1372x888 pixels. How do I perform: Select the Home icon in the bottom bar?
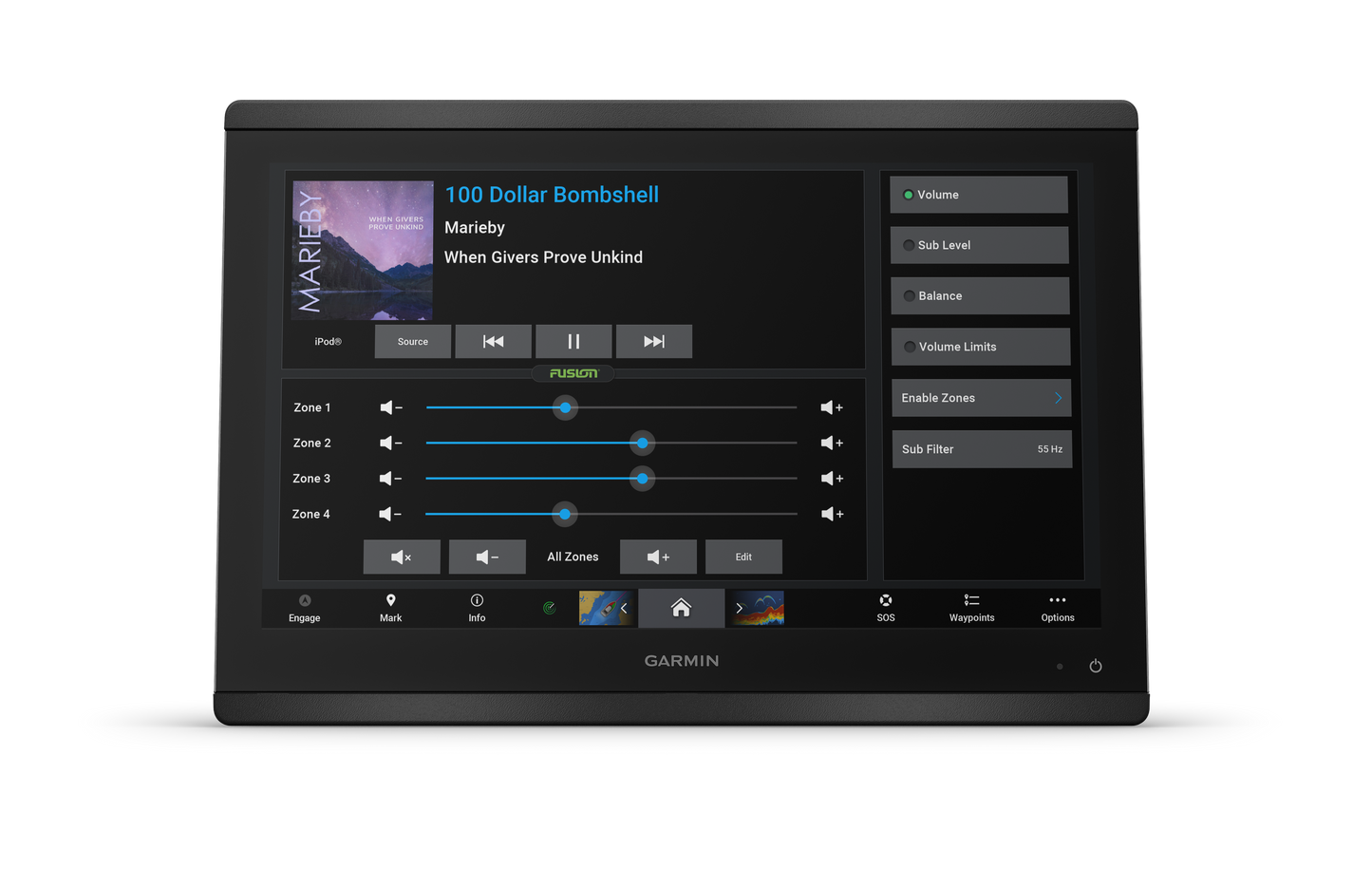pyautogui.click(x=681, y=608)
